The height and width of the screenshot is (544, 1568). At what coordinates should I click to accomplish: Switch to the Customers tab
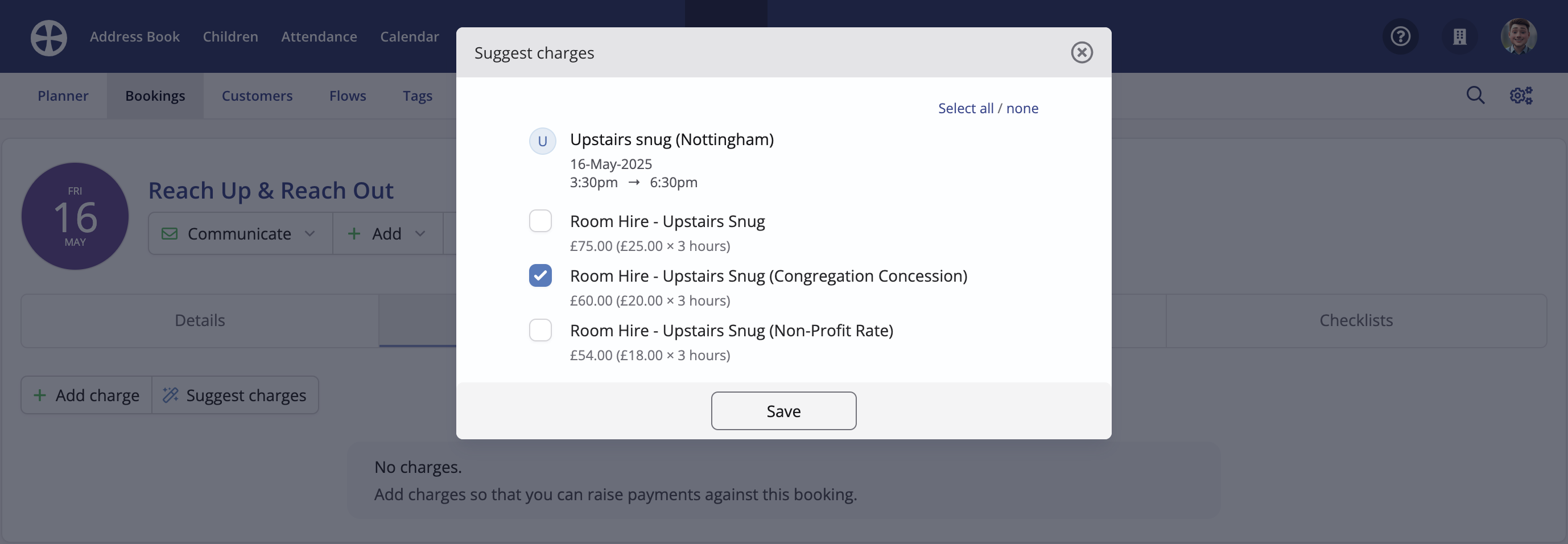257,96
